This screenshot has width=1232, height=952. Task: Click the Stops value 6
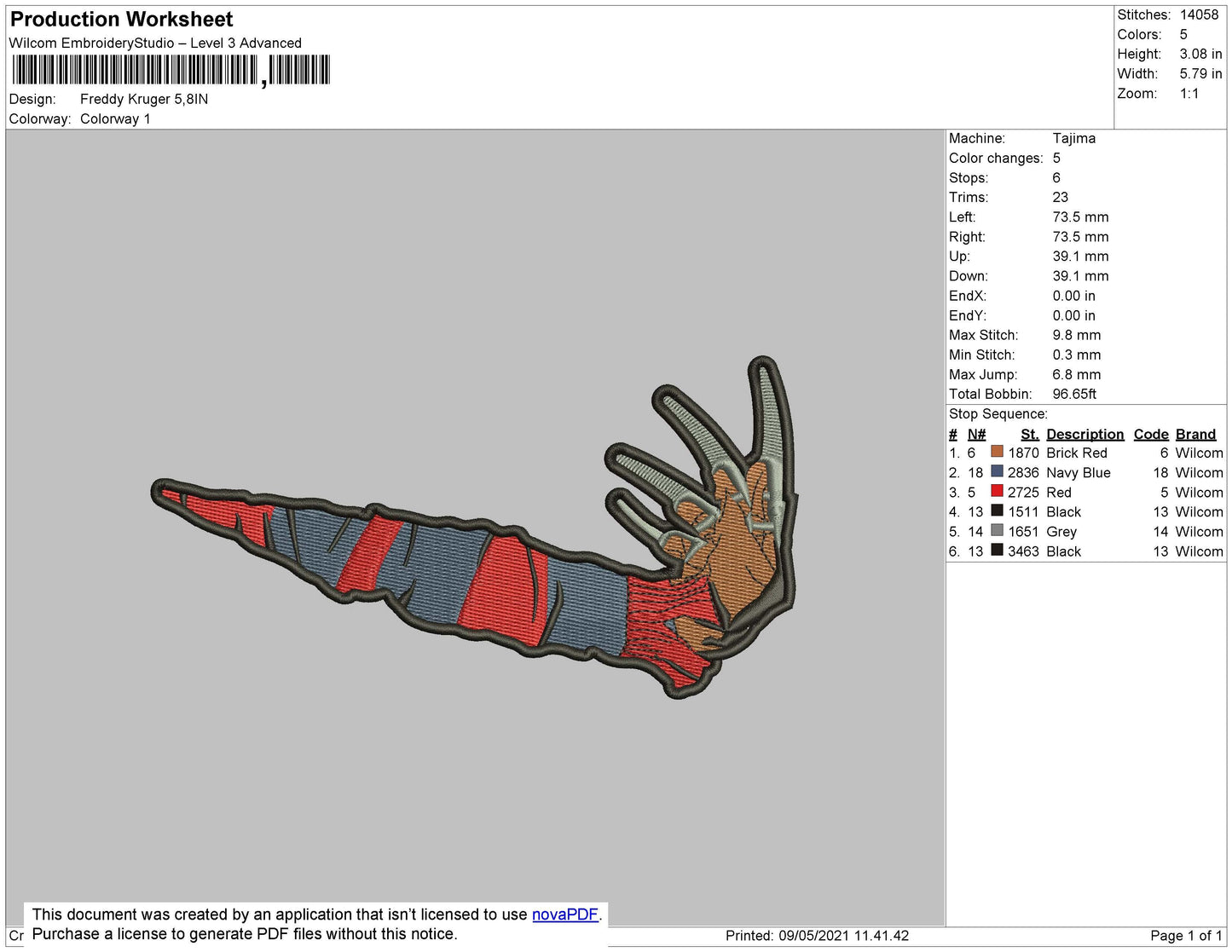1056,177
